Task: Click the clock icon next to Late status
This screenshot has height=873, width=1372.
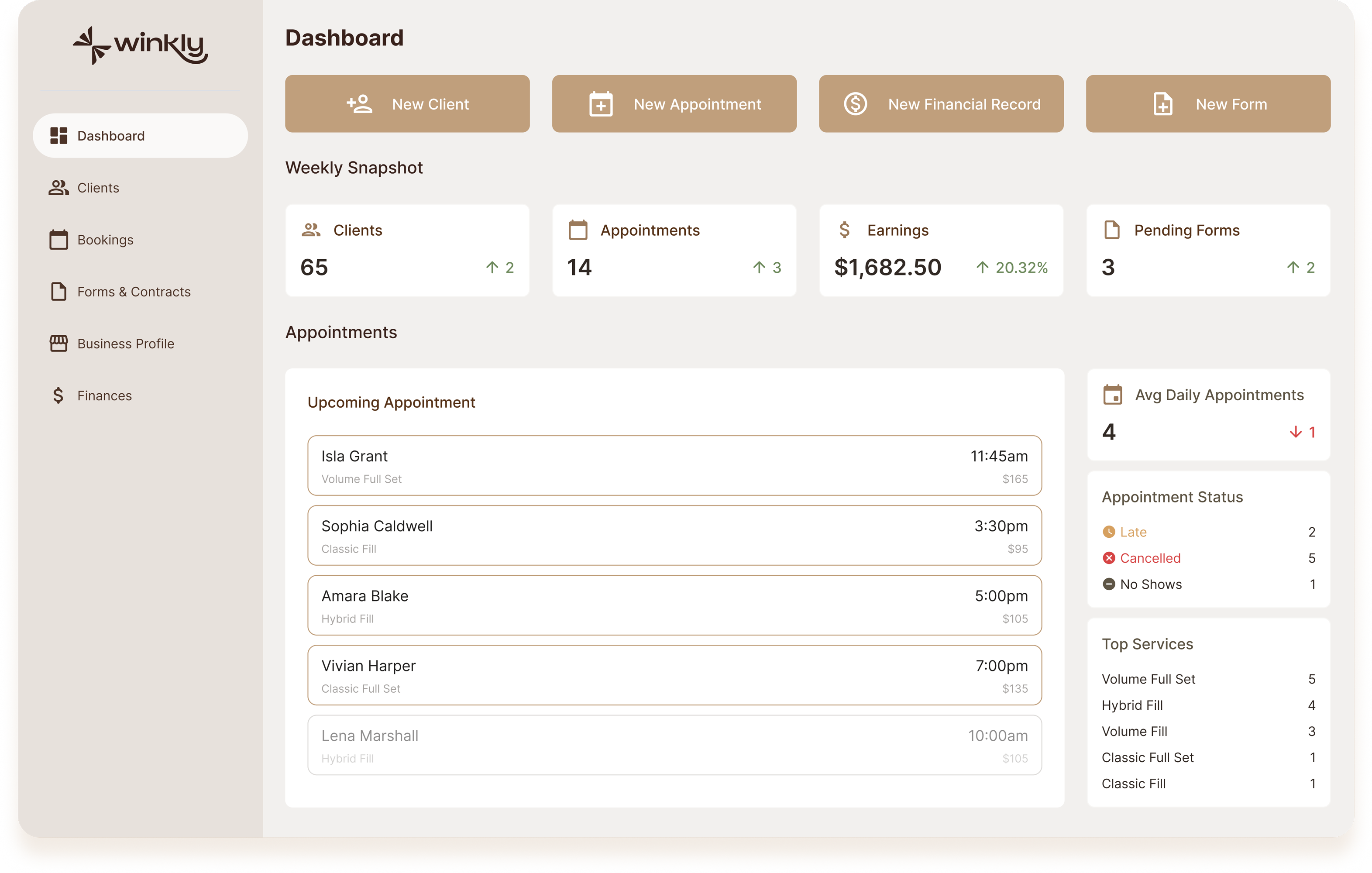Action: [x=1109, y=531]
